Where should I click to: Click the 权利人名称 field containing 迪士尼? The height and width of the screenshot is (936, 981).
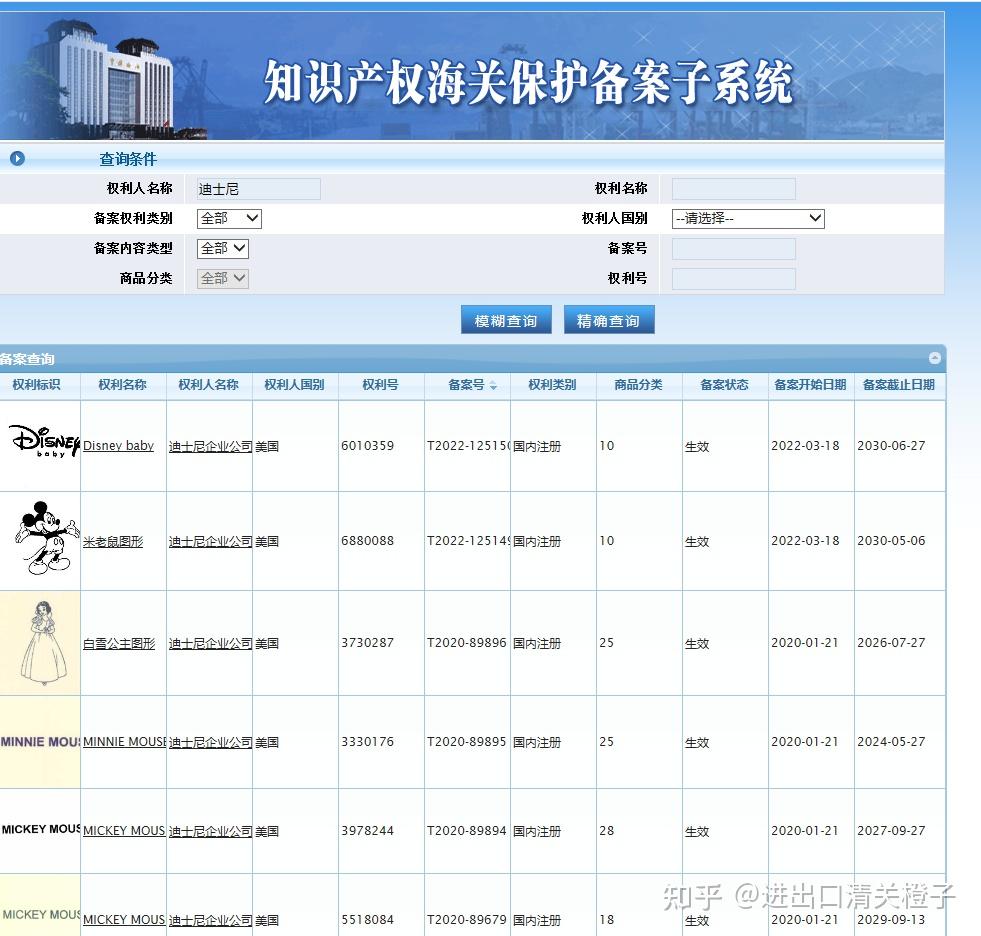pyautogui.click(x=258, y=189)
